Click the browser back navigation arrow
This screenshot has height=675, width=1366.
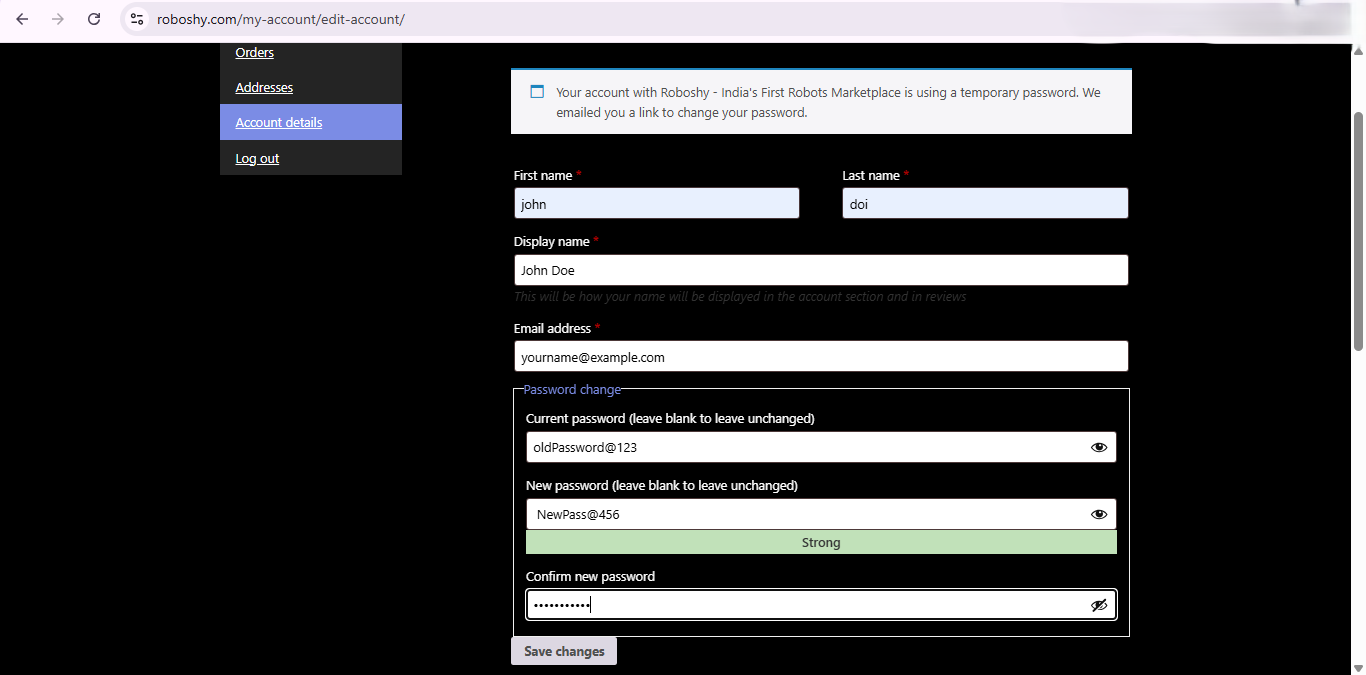coord(22,18)
